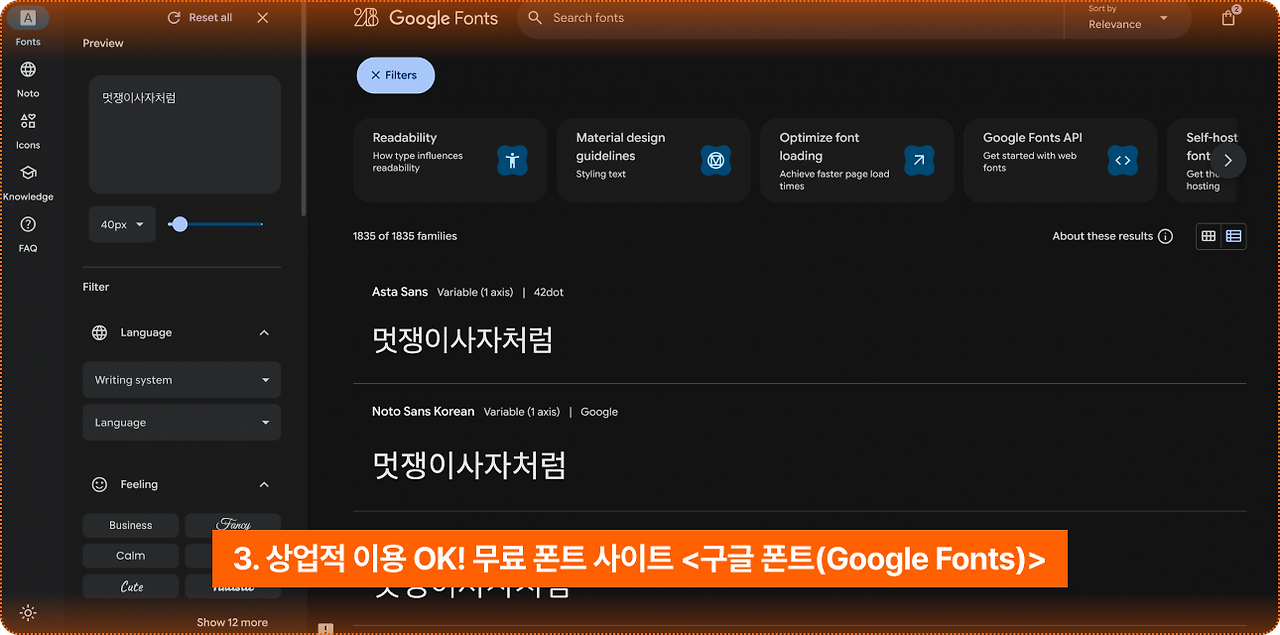This screenshot has height=635, width=1280.
Task: Open the shopping bag with 2 items
Action: point(1228,17)
